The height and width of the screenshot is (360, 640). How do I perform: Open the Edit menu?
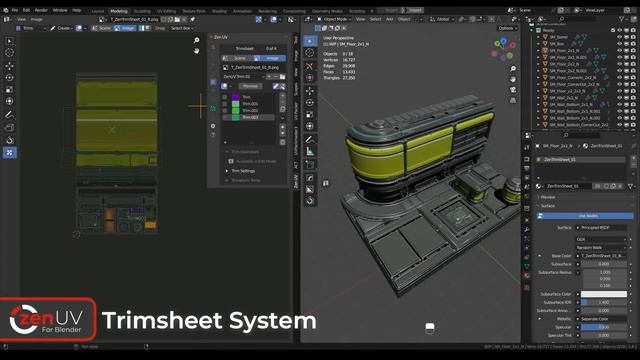click(x=26, y=10)
